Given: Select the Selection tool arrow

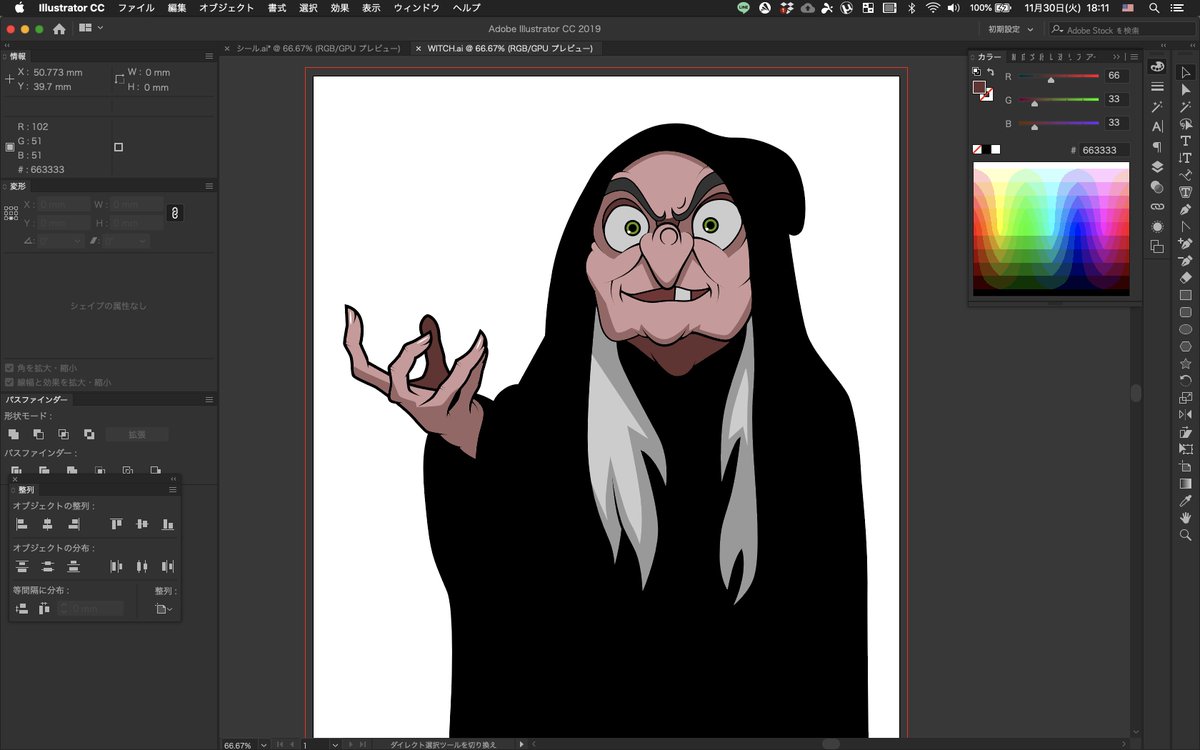Looking at the screenshot, I should click(1186, 72).
